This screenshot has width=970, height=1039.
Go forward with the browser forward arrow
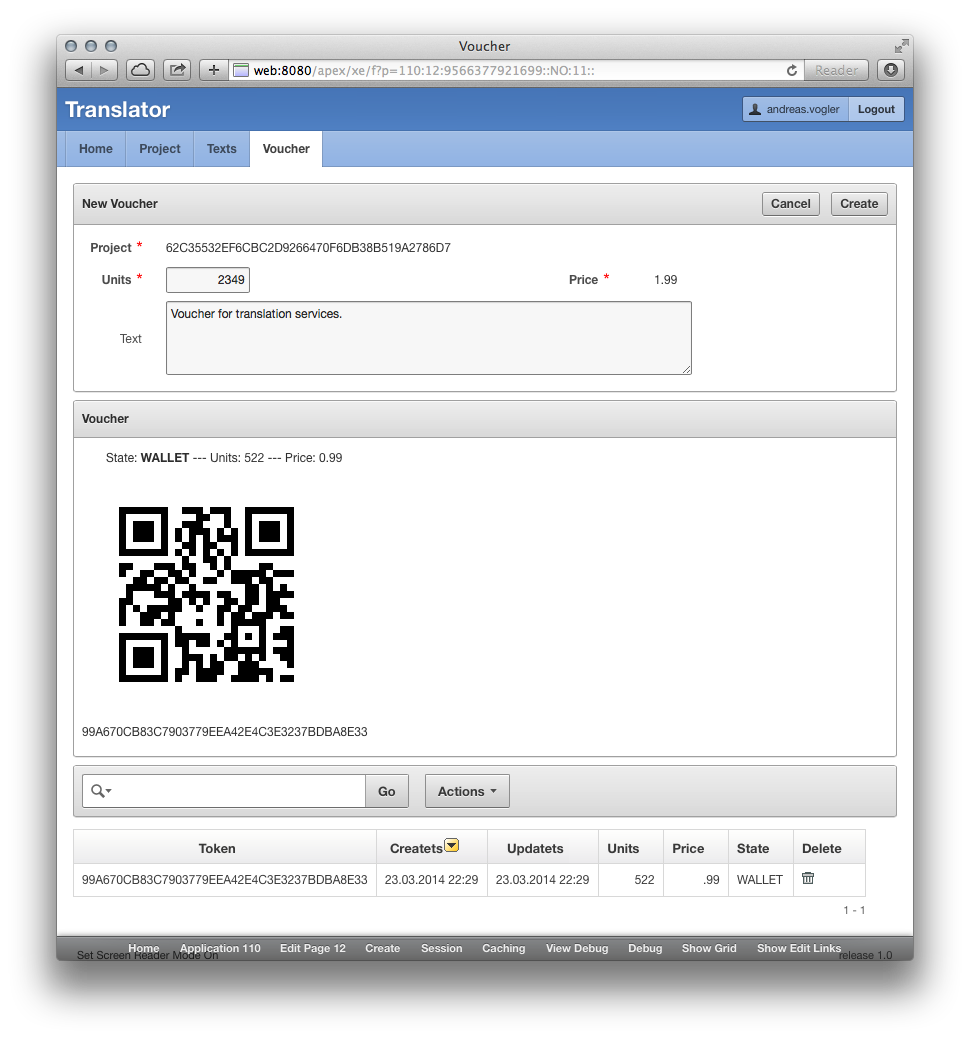tap(104, 70)
